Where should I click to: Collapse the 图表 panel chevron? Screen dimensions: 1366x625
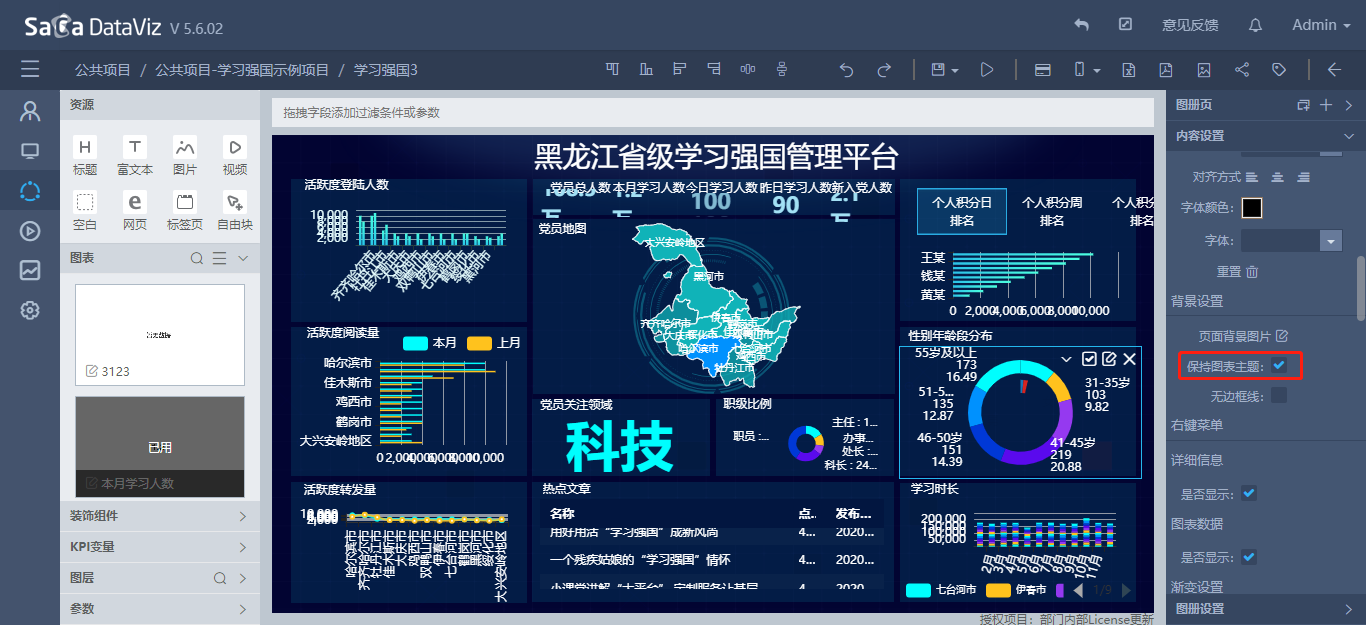pyautogui.click(x=243, y=258)
